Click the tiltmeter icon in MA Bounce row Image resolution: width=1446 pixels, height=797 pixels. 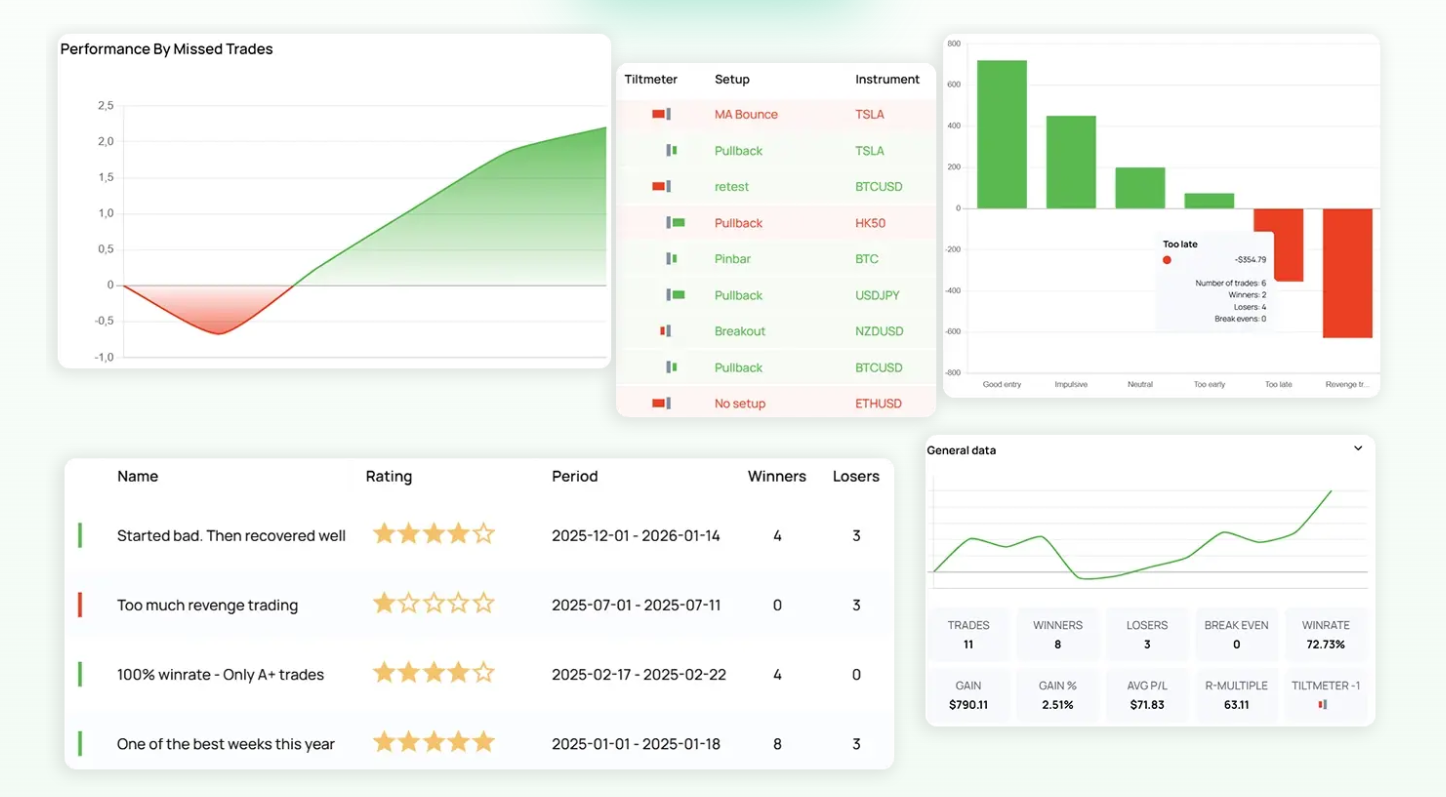click(x=661, y=114)
